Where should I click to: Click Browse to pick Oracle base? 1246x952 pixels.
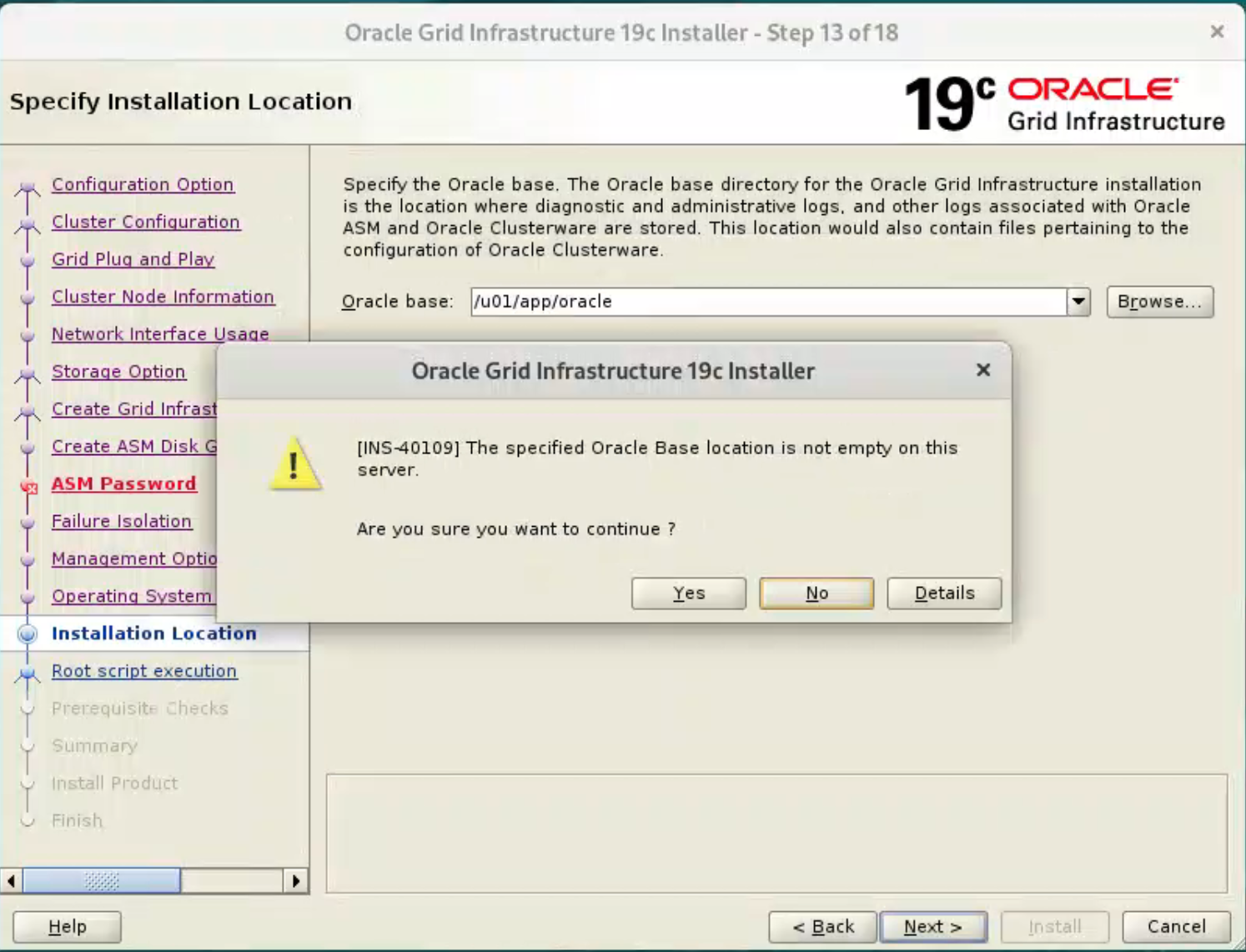point(1160,302)
